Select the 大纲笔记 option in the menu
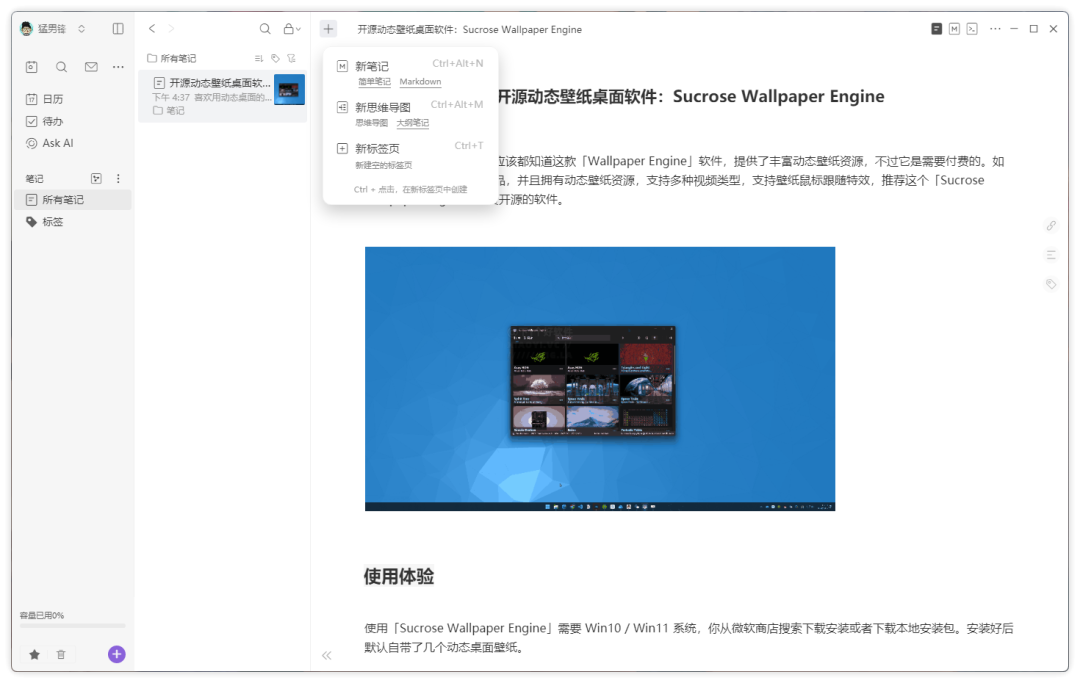 [413, 123]
